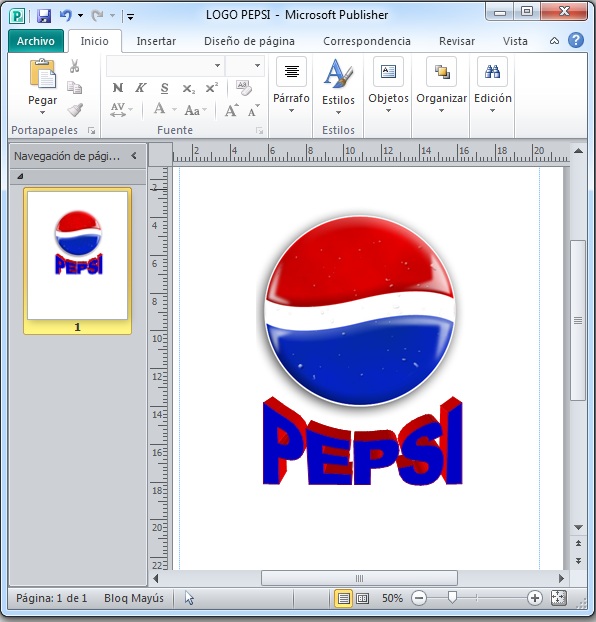Image resolution: width=596 pixels, height=622 pixels.
Task: Click the vertical scrollbar down arrow
Action: (x=578, y=527)
